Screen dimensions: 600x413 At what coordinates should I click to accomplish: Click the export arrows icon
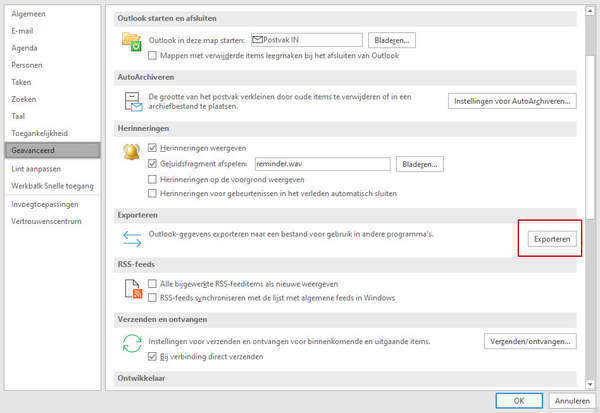click(132, 238)
